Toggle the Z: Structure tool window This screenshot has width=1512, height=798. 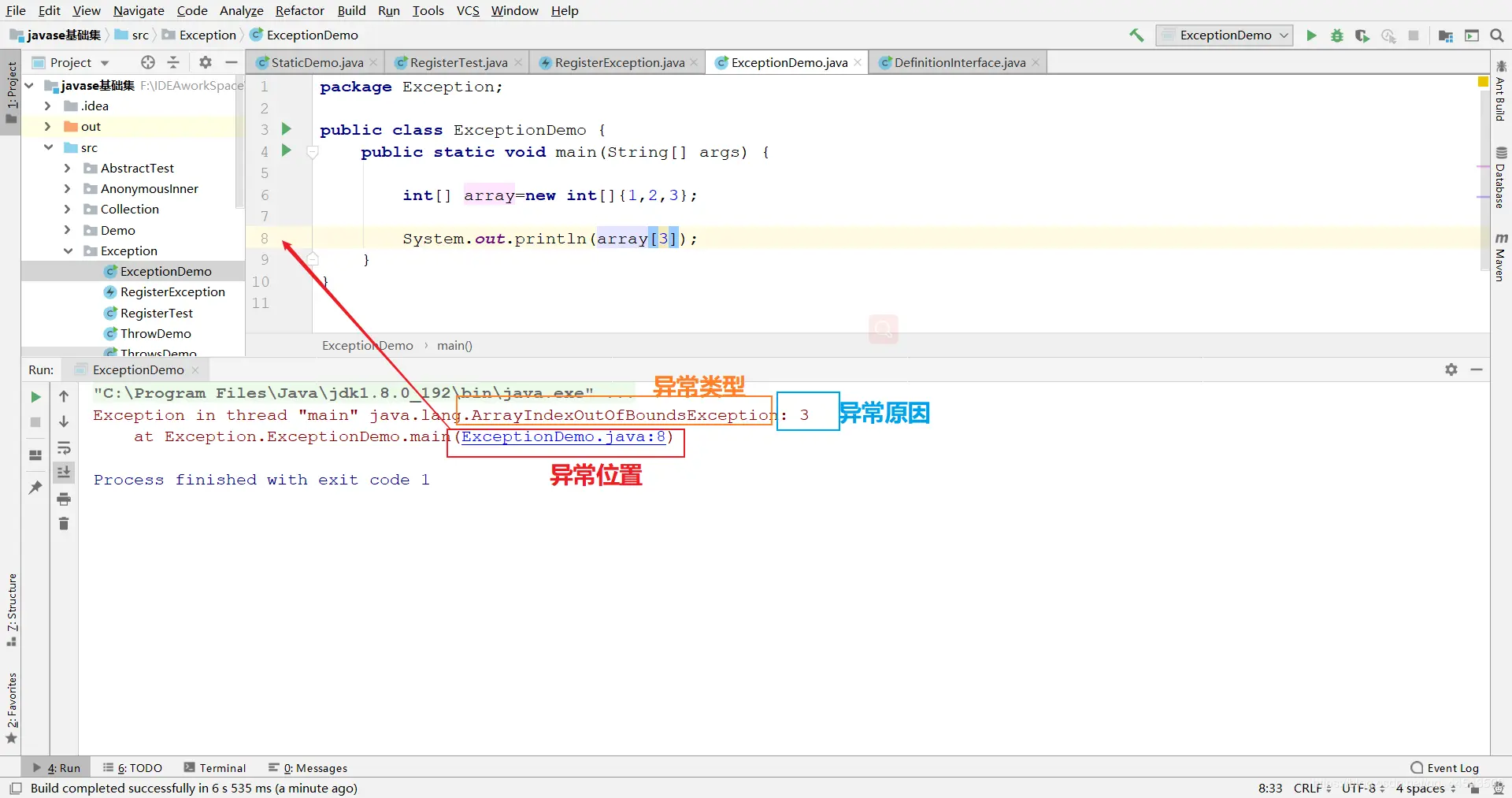[11, 610]
